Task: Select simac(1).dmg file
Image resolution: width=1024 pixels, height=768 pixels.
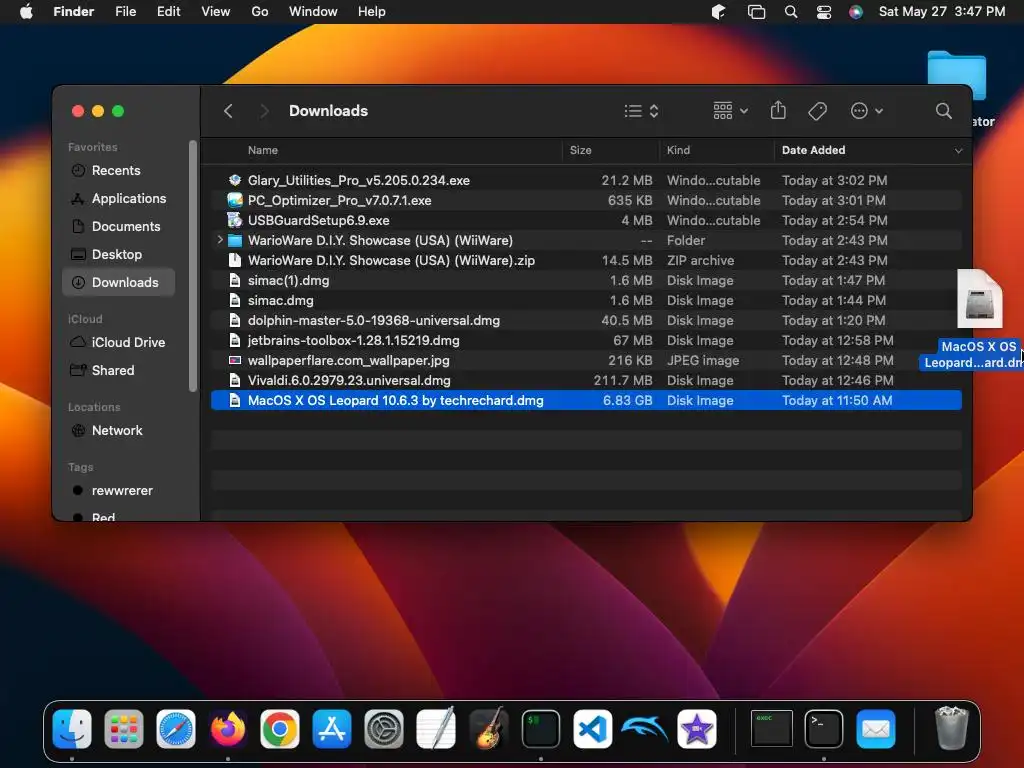Action: (x=586, y=281)
